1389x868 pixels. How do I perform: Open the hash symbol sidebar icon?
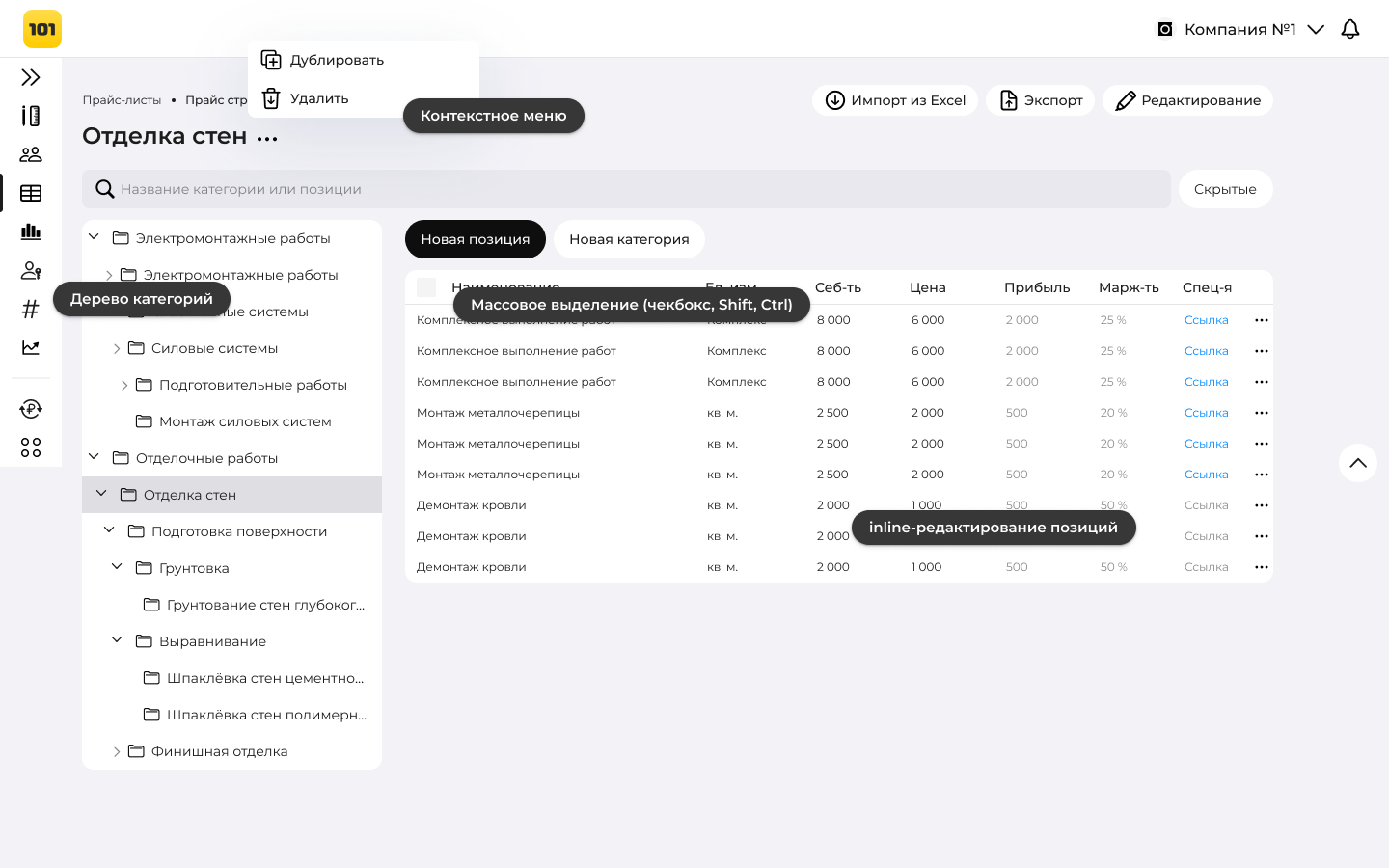click(x=31, y=309)
